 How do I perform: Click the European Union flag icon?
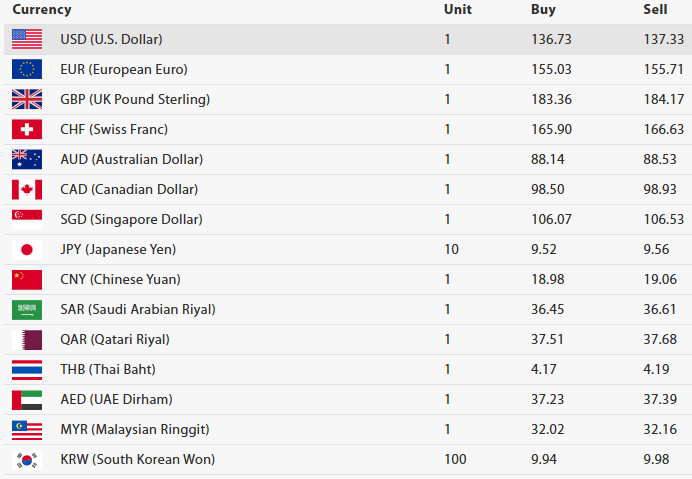pos(27,69)
